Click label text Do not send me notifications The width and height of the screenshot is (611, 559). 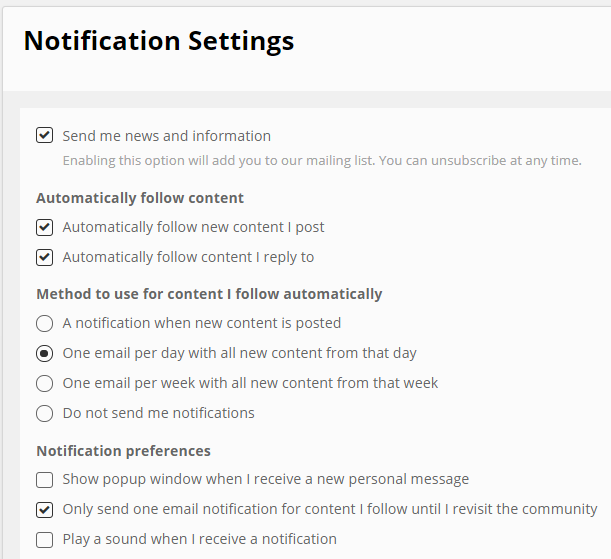point(159,413)
